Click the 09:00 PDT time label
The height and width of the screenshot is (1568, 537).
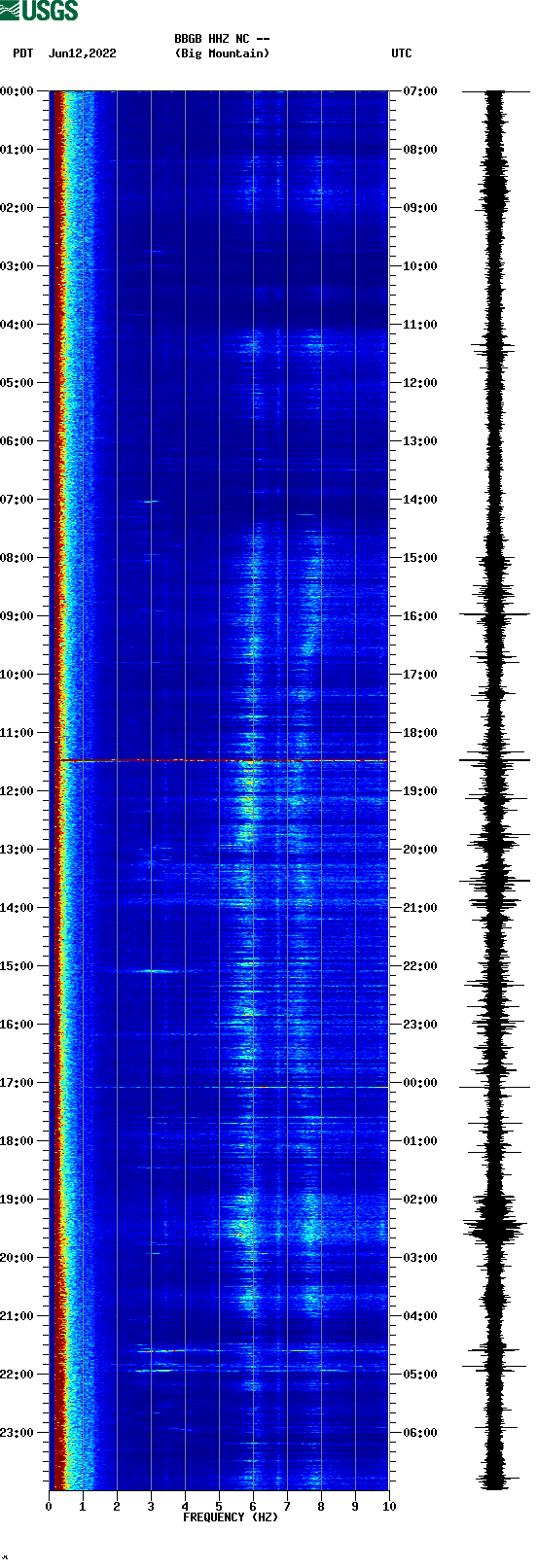(18, 616)
